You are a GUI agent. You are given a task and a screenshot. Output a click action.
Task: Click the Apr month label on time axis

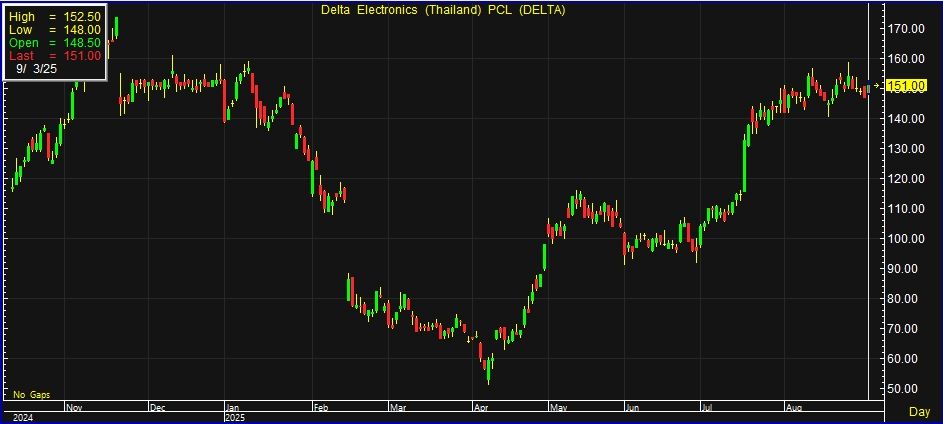tap(481, 408)
